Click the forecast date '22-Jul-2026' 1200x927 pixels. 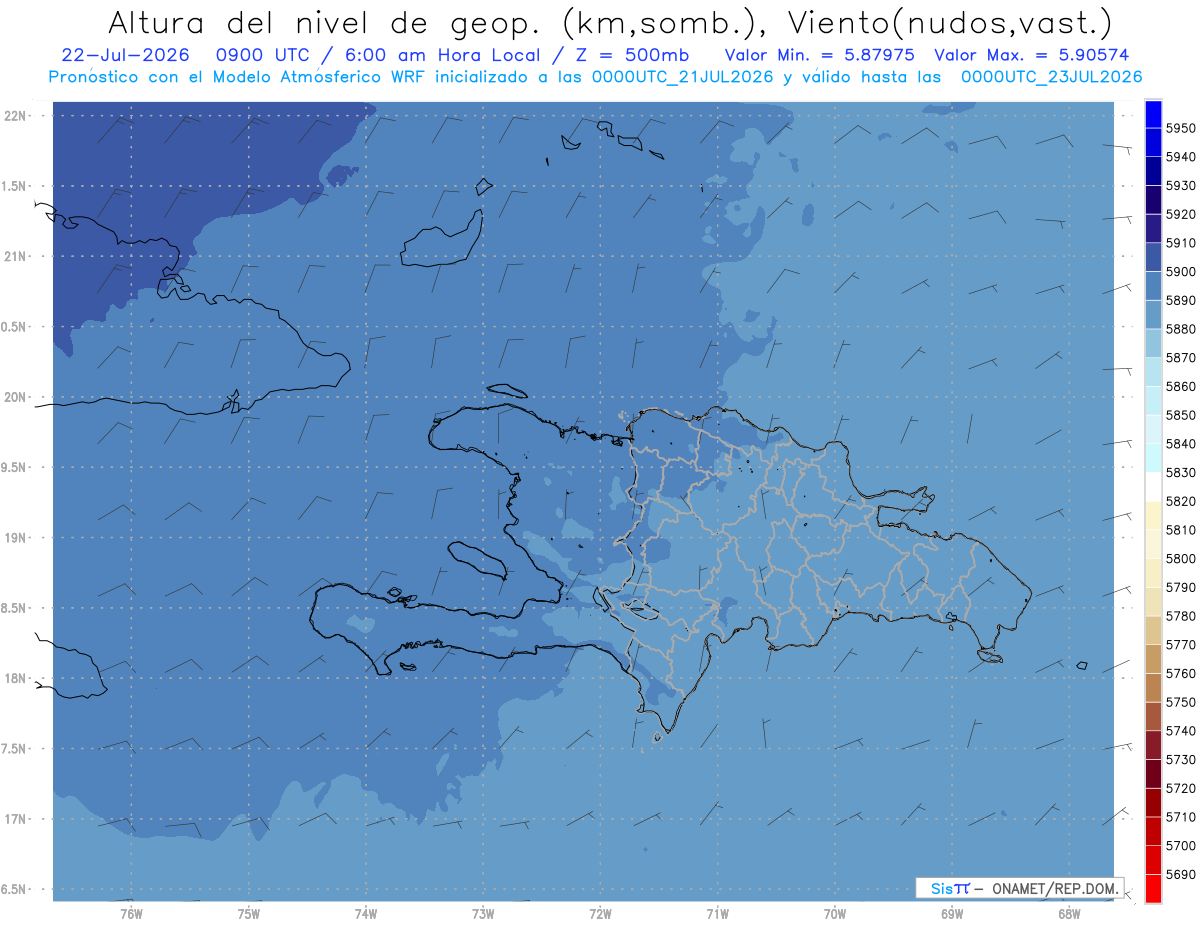[x=125, y=55]
